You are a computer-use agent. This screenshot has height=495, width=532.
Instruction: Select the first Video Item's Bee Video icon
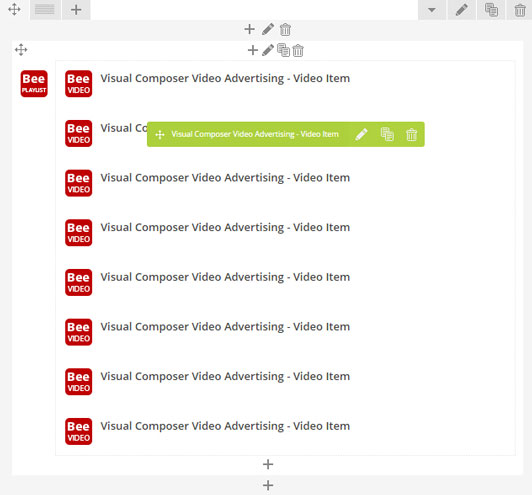[78, 83]
